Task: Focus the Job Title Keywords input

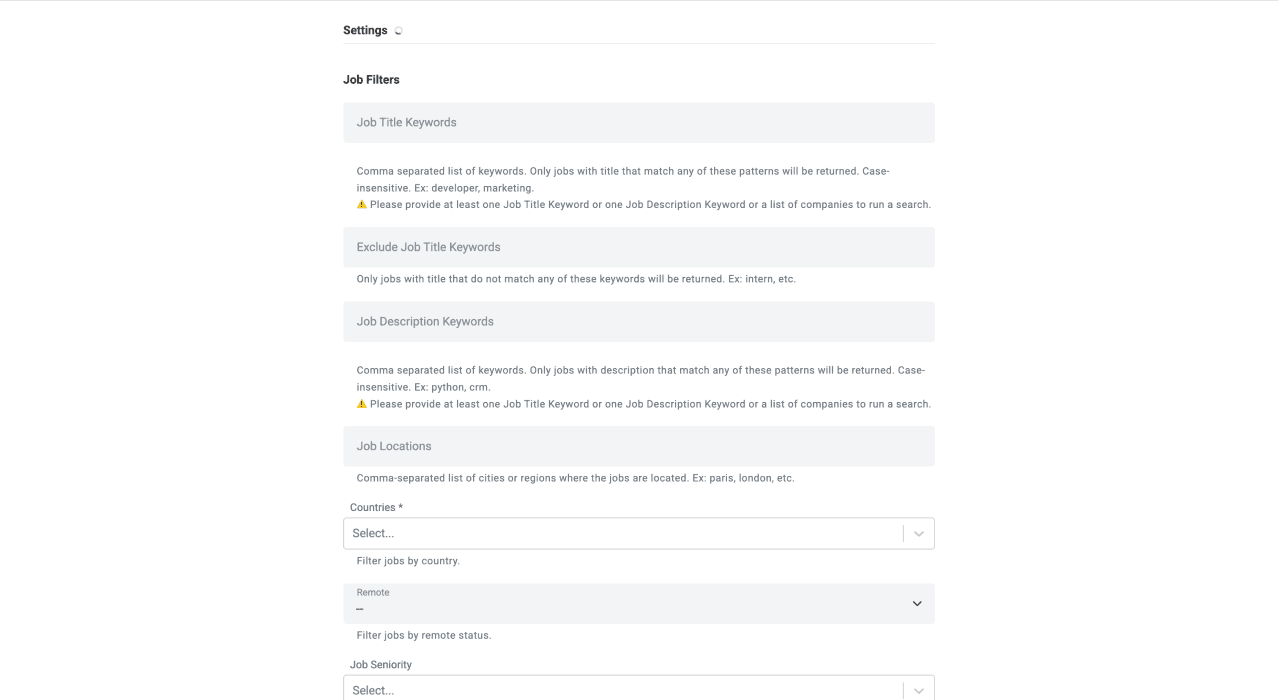Action: (x=639, y=122)
